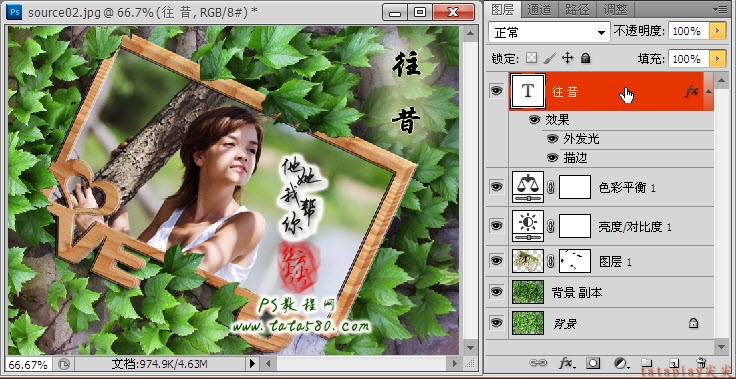Open the blend mode dropdown showing 正常

[x=549, y=32]
